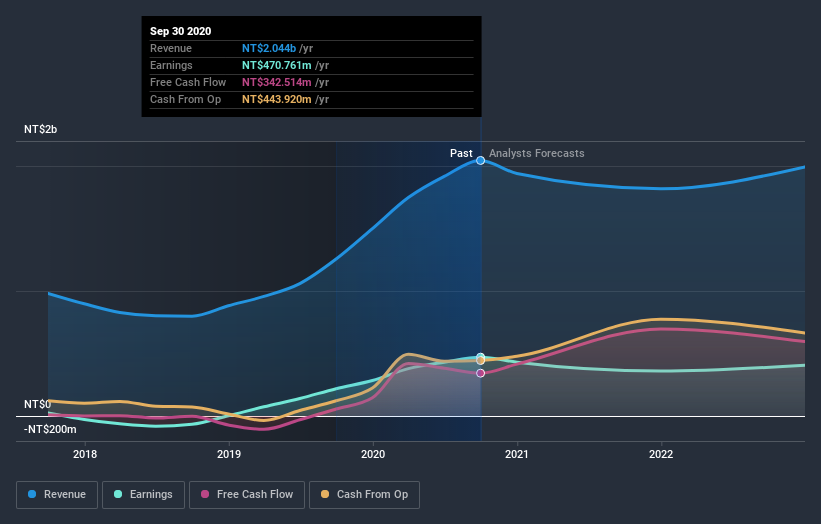Click the NT$443.920m cash from op value
821x524 pixels.
276,99
